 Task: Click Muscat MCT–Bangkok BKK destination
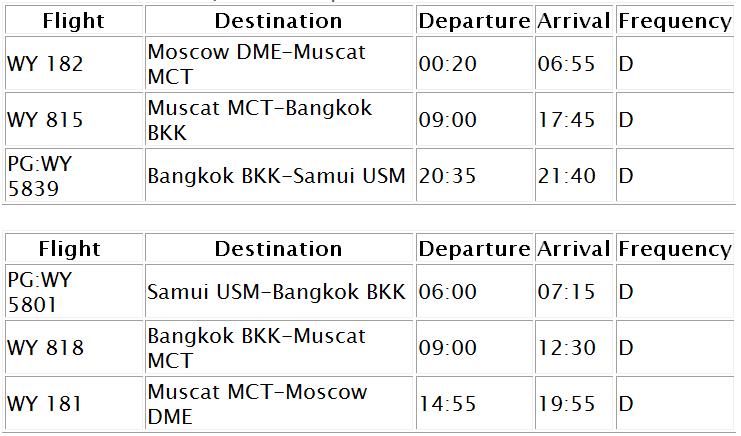click(279, 120)
